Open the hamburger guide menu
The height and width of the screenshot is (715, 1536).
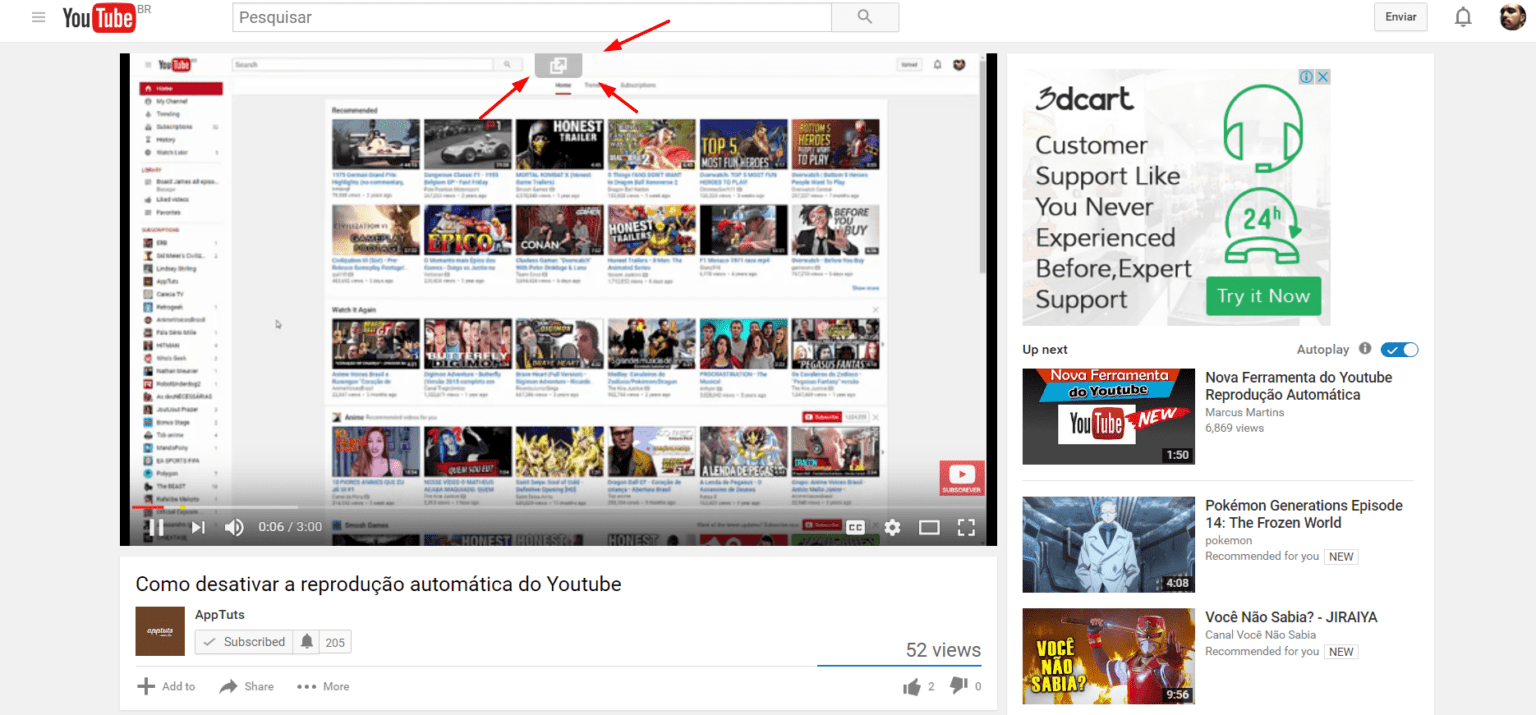click(x=38, y=17)
